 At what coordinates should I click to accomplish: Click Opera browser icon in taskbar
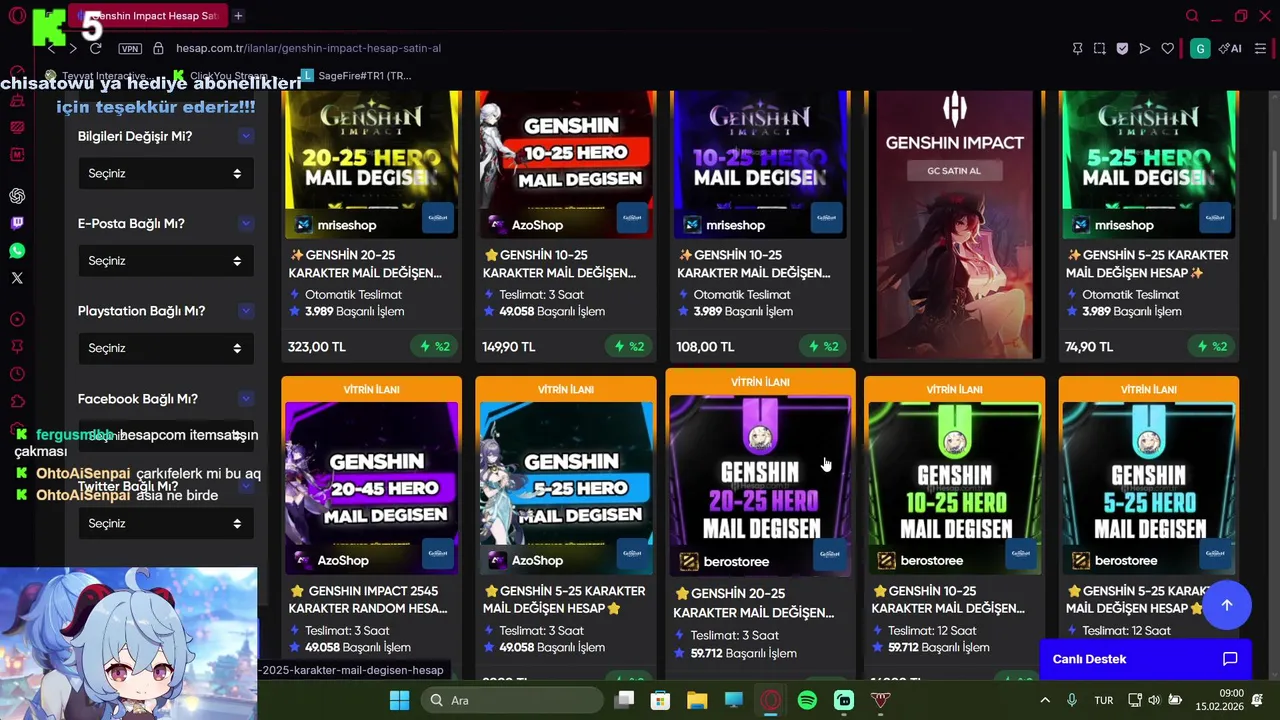coord(770,700)
